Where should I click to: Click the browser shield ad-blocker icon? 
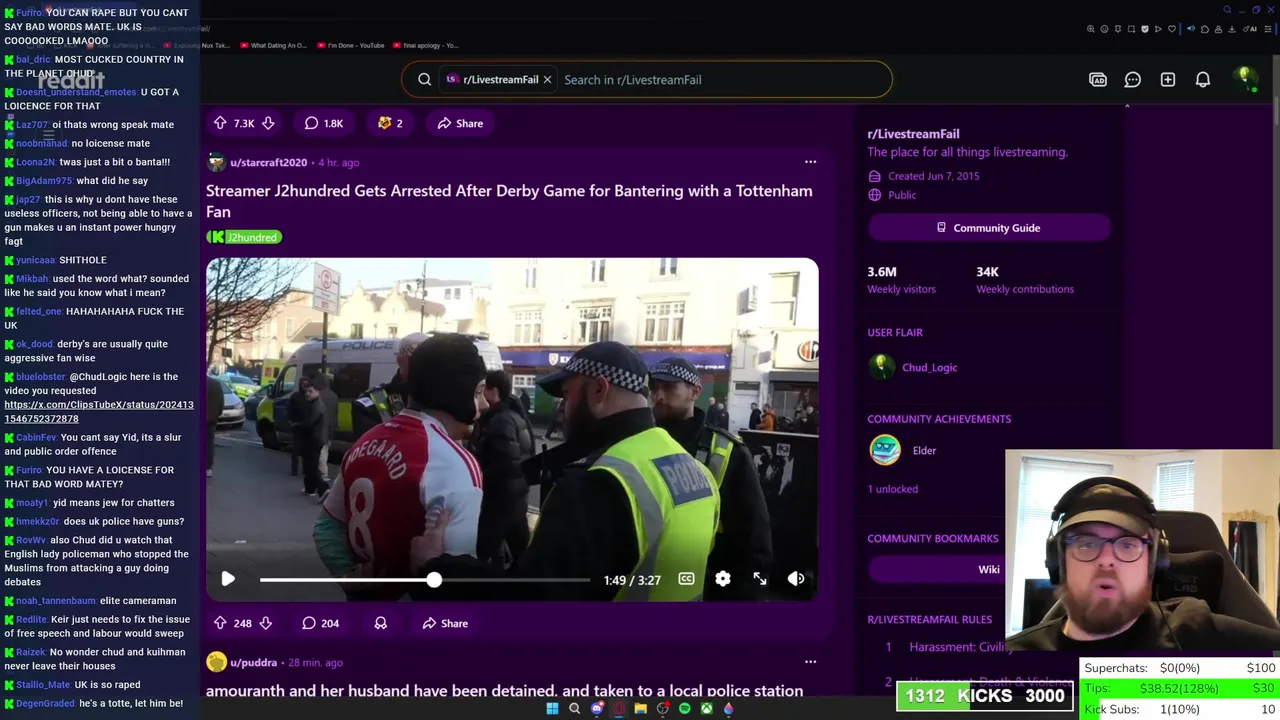tap(1145, 29)
